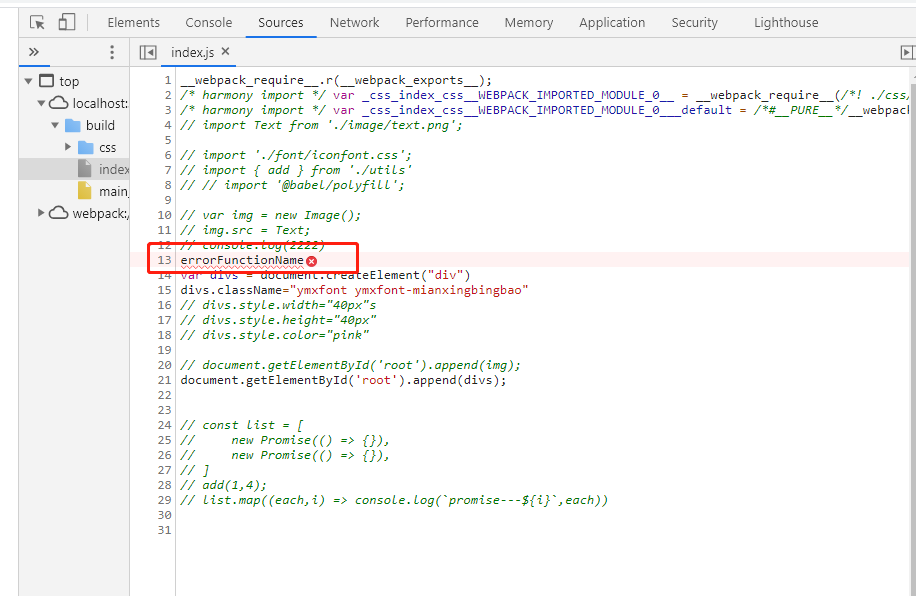916x596 pixels.
Task: Add a breakpoint at line 29
Action: pos(163,499)
